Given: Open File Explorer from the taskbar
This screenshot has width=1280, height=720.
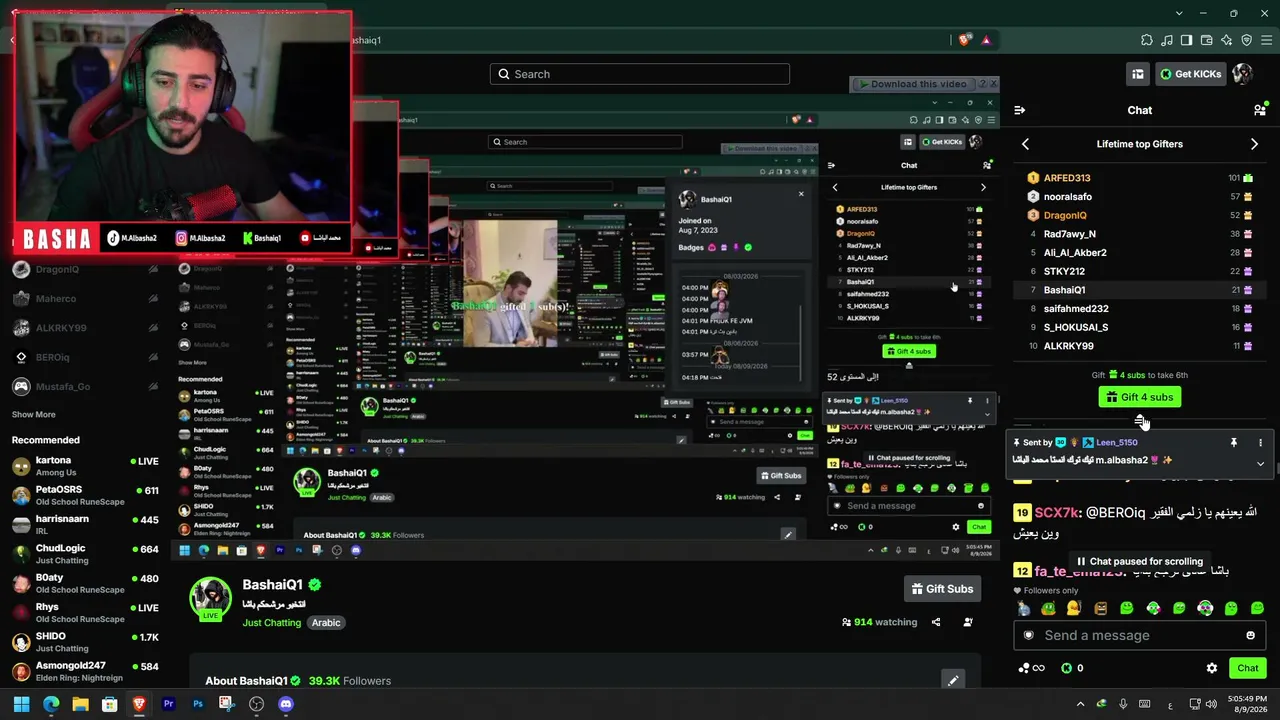Looking at the screenshot, I should 80,704.
